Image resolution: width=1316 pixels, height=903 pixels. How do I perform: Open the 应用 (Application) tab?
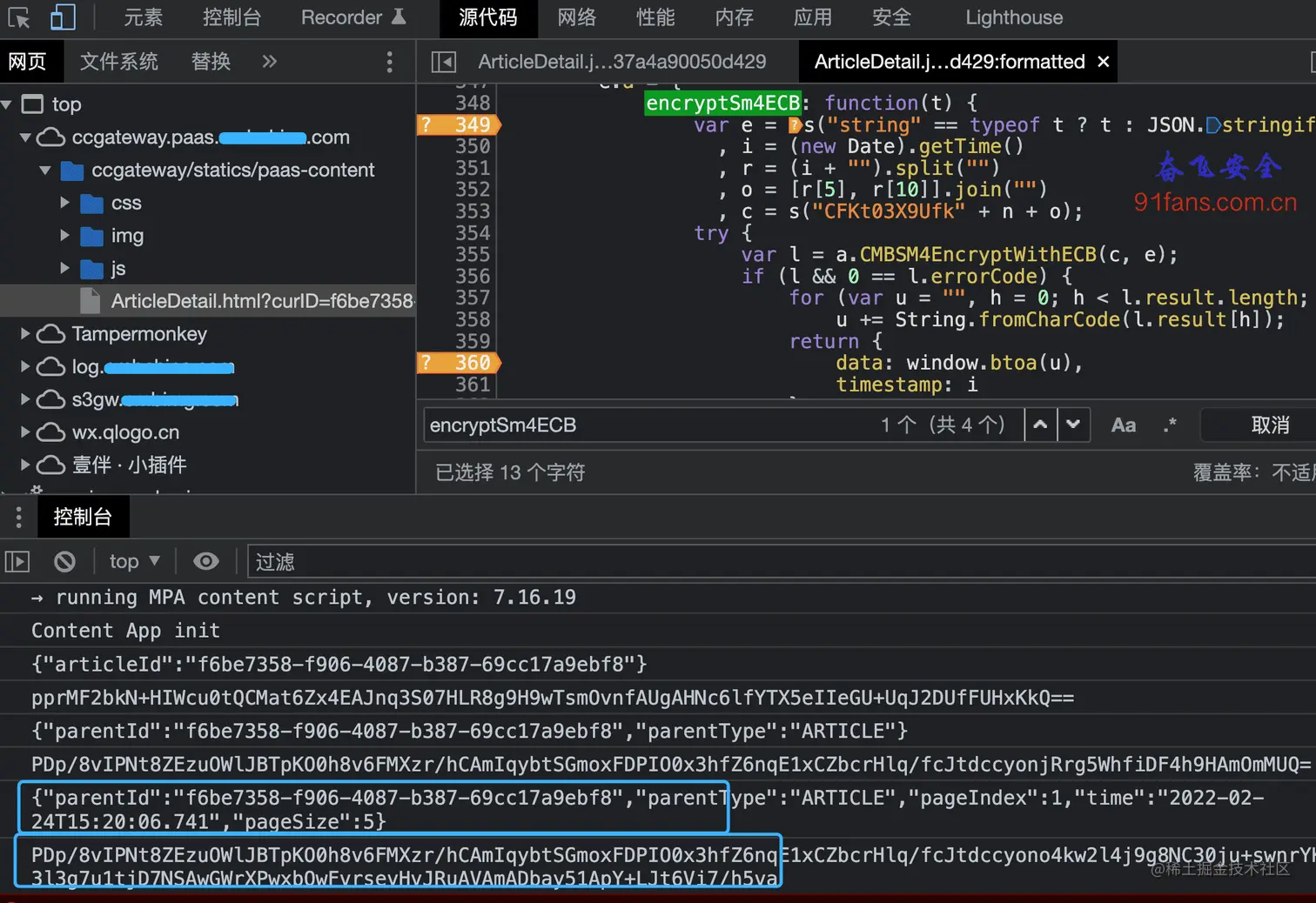click(813, 17)
